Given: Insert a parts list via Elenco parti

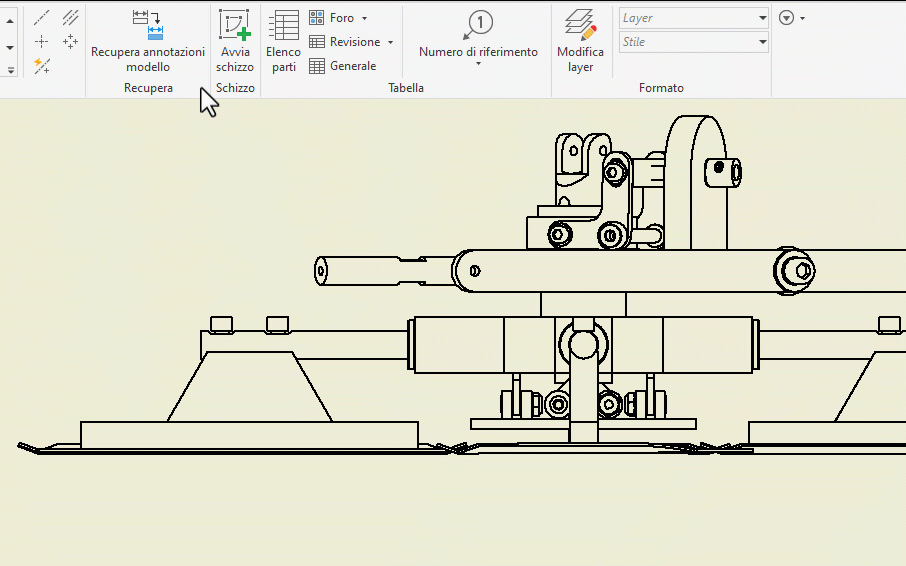Looking at the screenshot, I should (x=283, y=25).
